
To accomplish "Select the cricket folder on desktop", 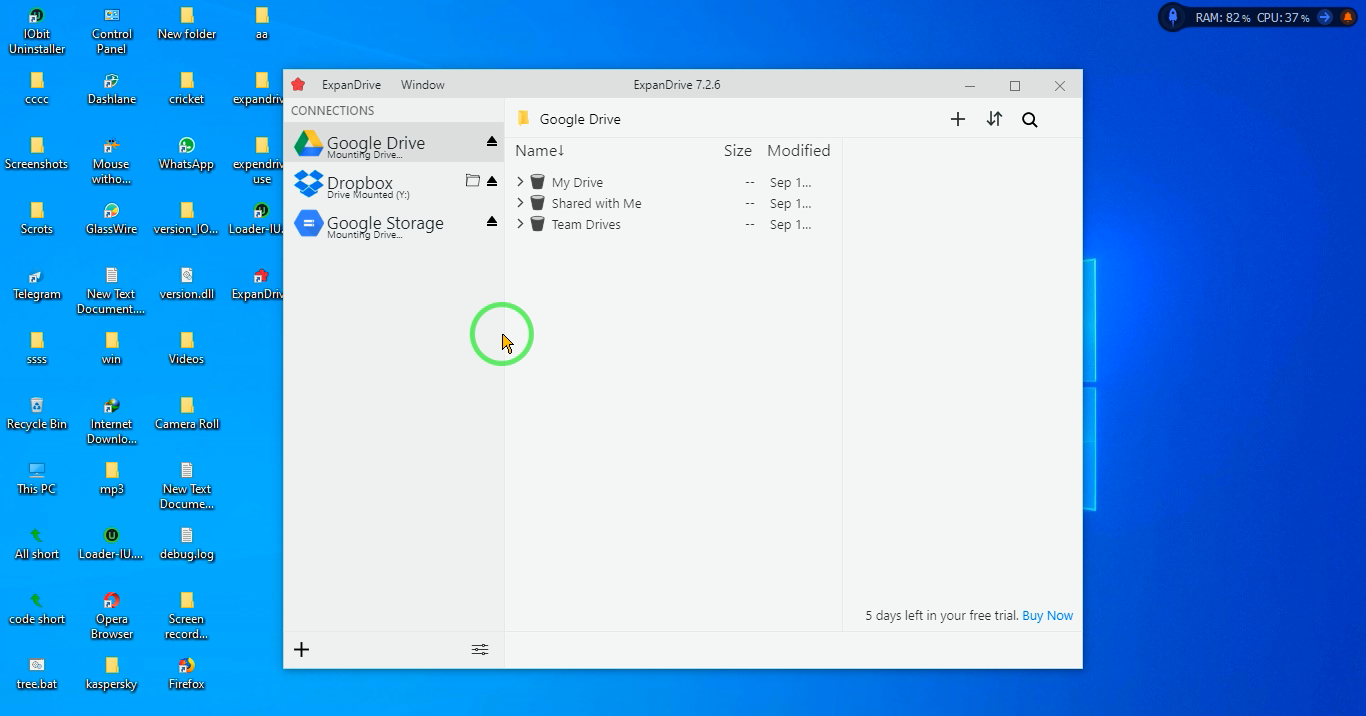I will point(187,88).
